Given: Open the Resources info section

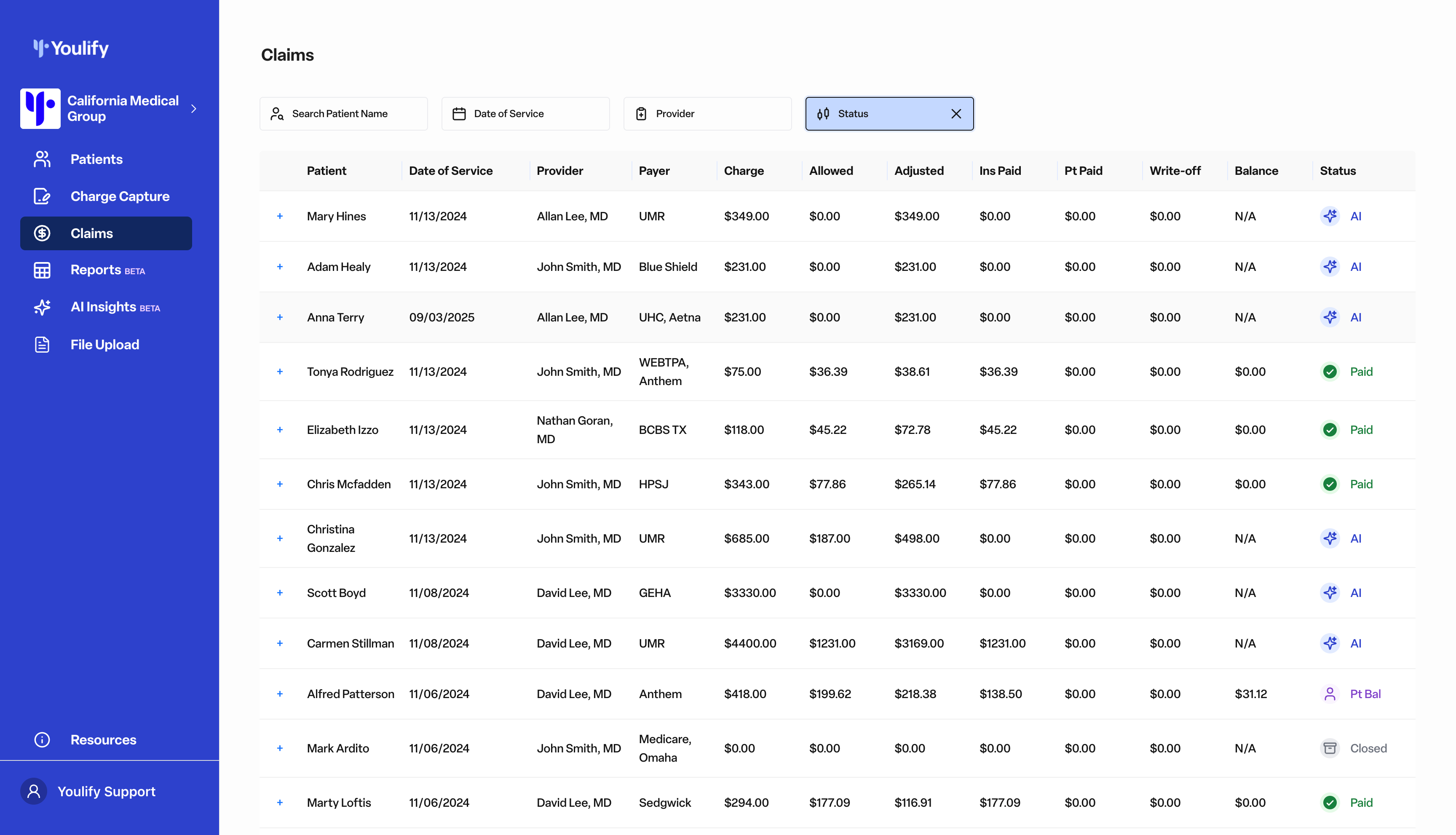Looking at the screenshot, I should pos(103,740).
